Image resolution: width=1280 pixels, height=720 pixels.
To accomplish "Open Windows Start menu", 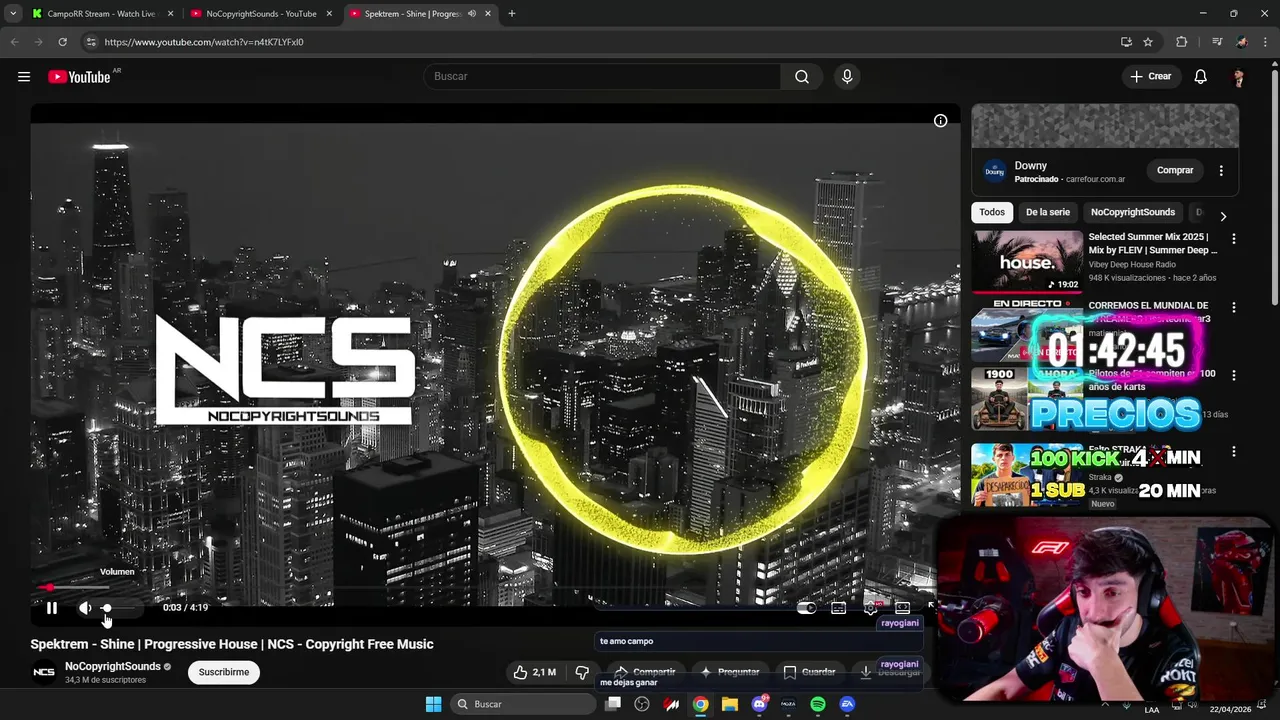I will pos(433,704).
